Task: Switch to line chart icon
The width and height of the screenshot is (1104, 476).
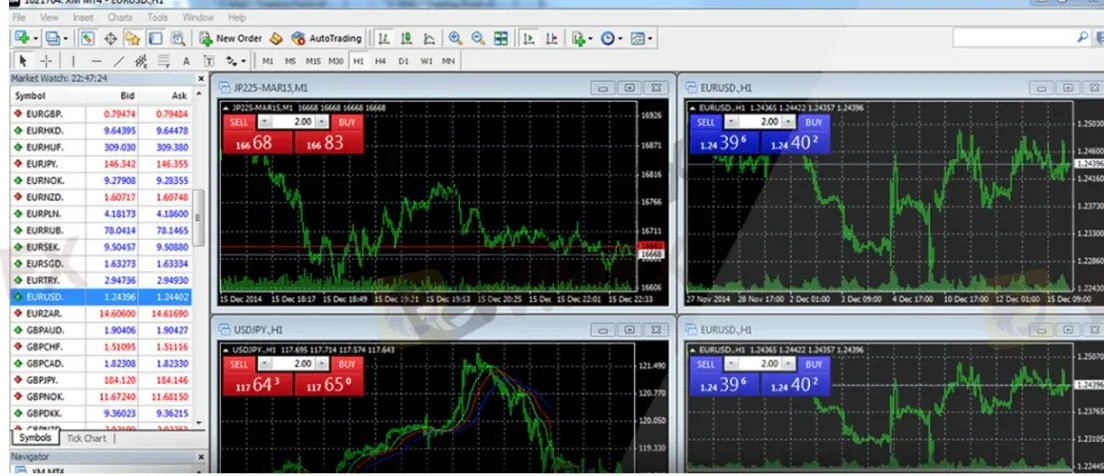Action: pyautogui.click(x=428, y=38)
